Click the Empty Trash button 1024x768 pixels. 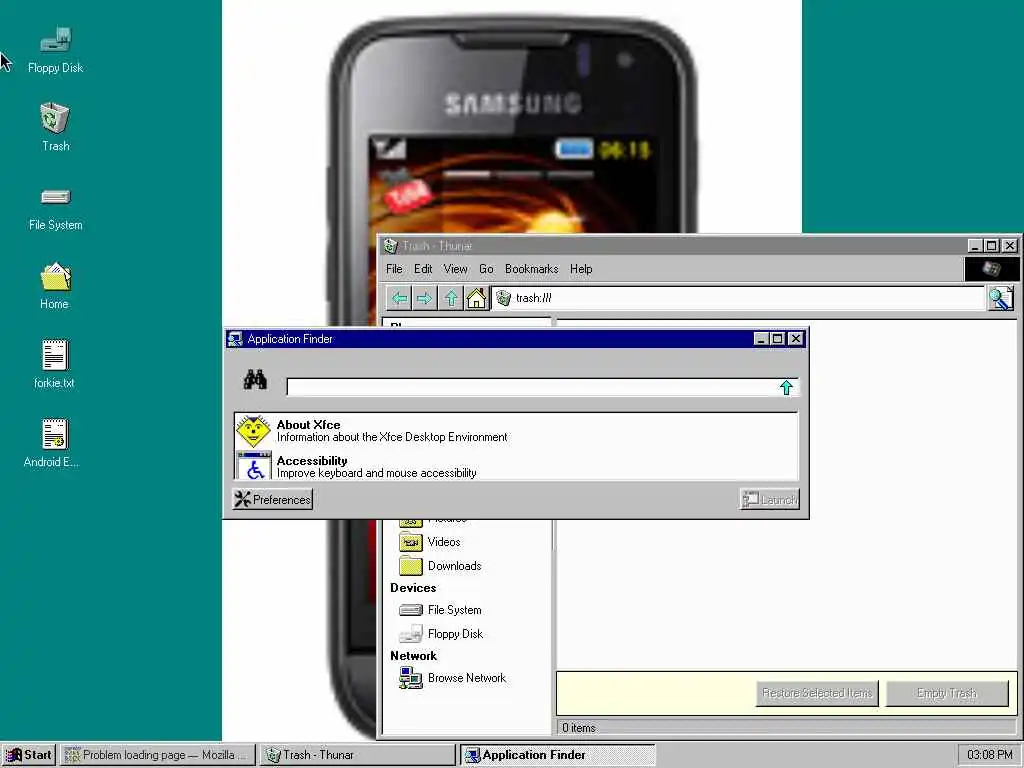point(947,693)
